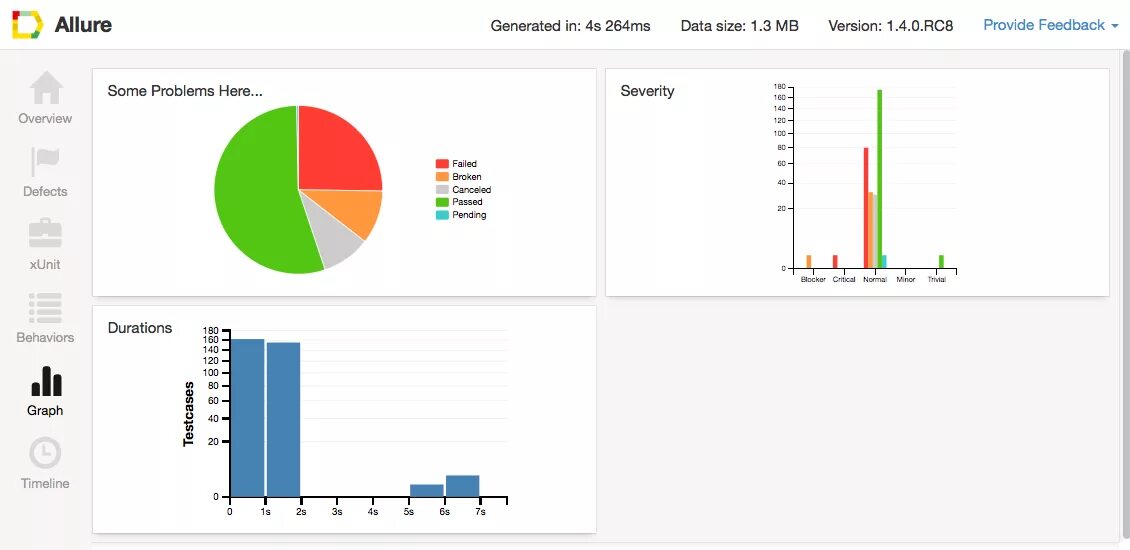Click the Canceled gray legend swatch

coord(442,190)
